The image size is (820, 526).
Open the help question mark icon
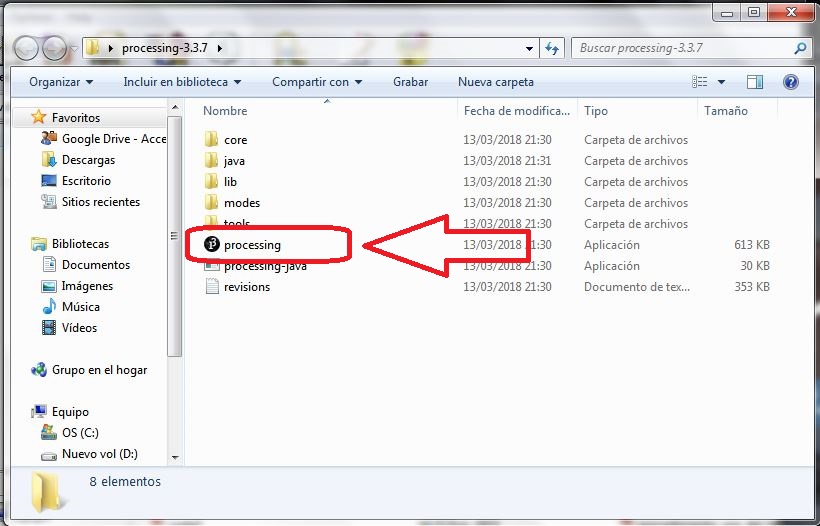click(791, 82)
